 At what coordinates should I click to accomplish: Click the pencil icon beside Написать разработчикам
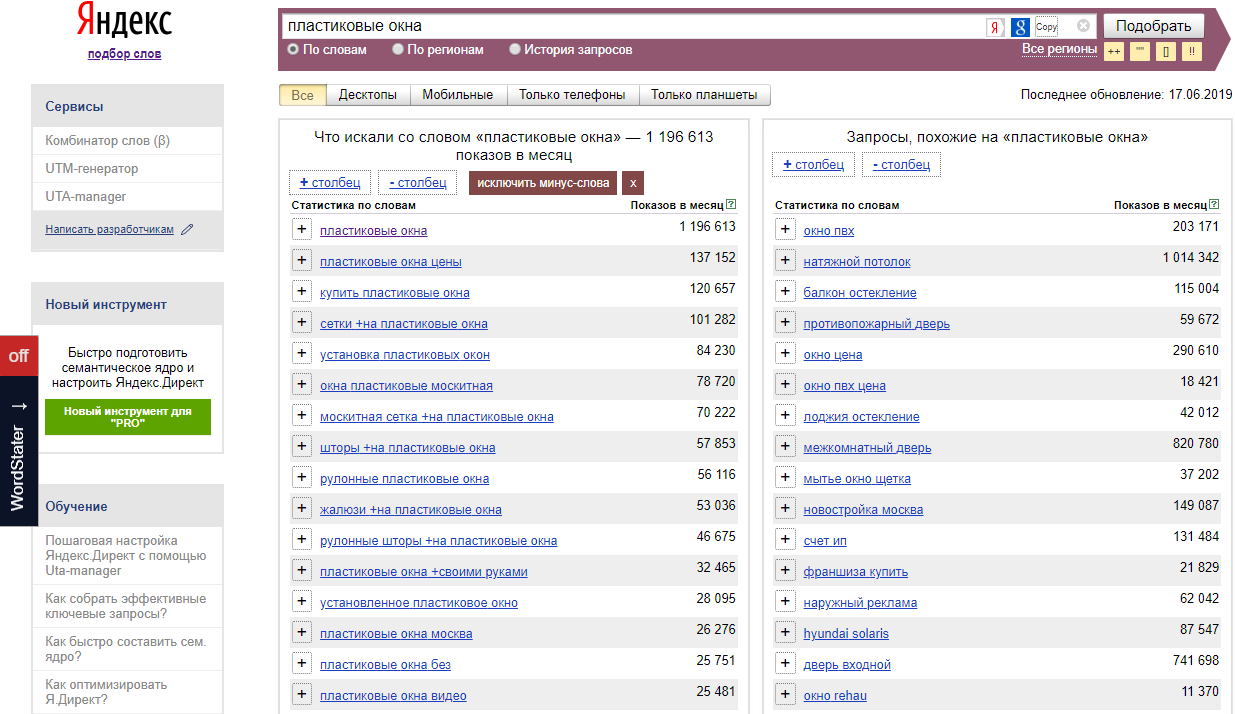pos(187,229)
